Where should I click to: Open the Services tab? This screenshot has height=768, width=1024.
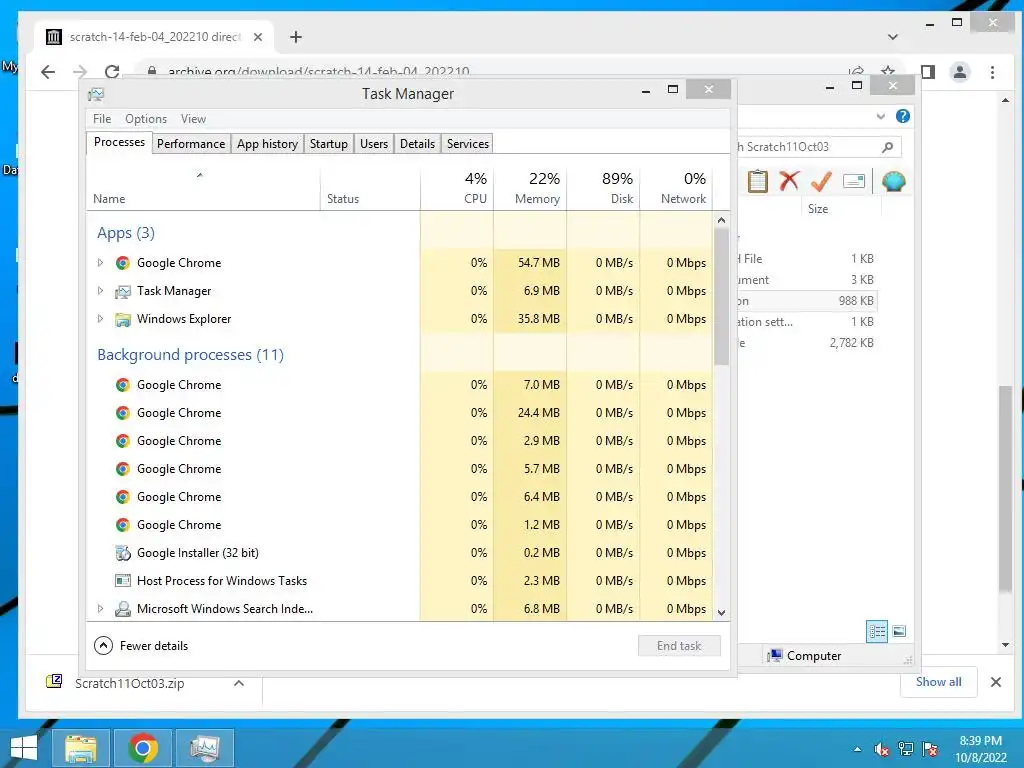tap(468, 144)
